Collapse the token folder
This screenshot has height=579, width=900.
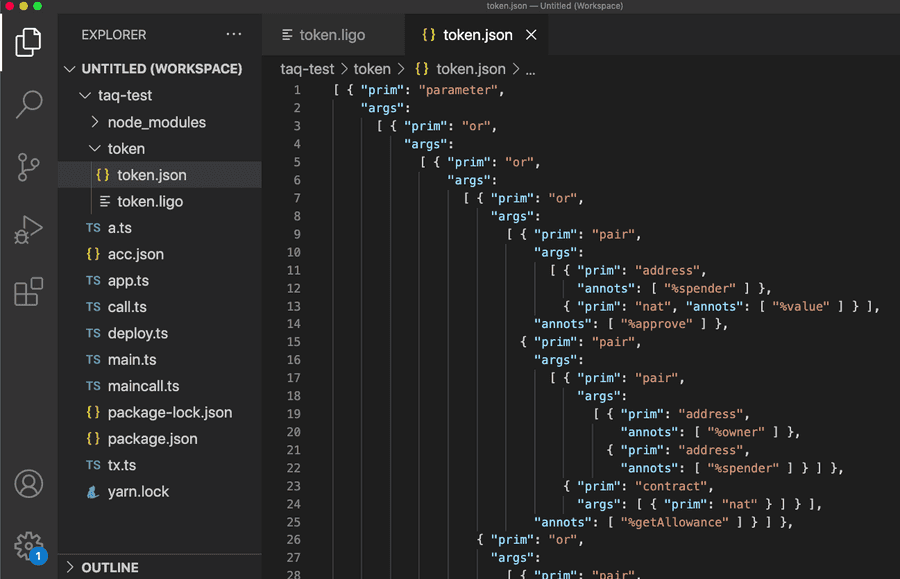point(126,148)
